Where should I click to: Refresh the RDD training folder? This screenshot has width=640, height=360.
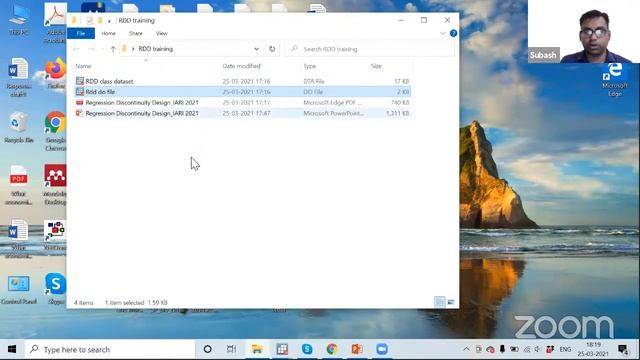click(x=272, y=49)
